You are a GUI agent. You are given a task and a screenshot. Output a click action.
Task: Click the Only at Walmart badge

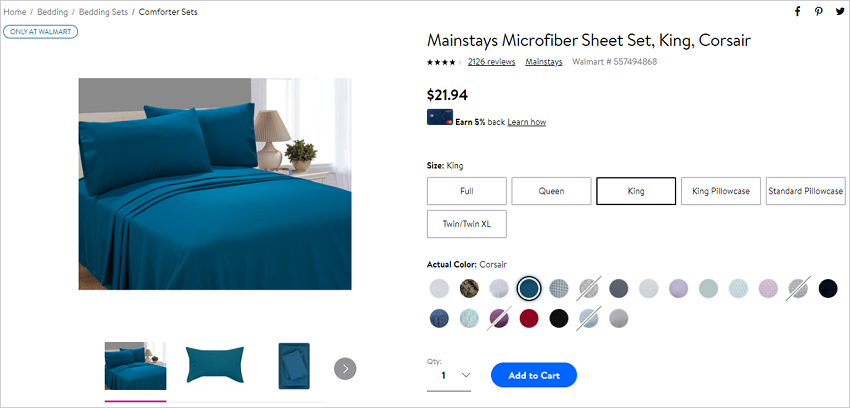coord(41,32)
